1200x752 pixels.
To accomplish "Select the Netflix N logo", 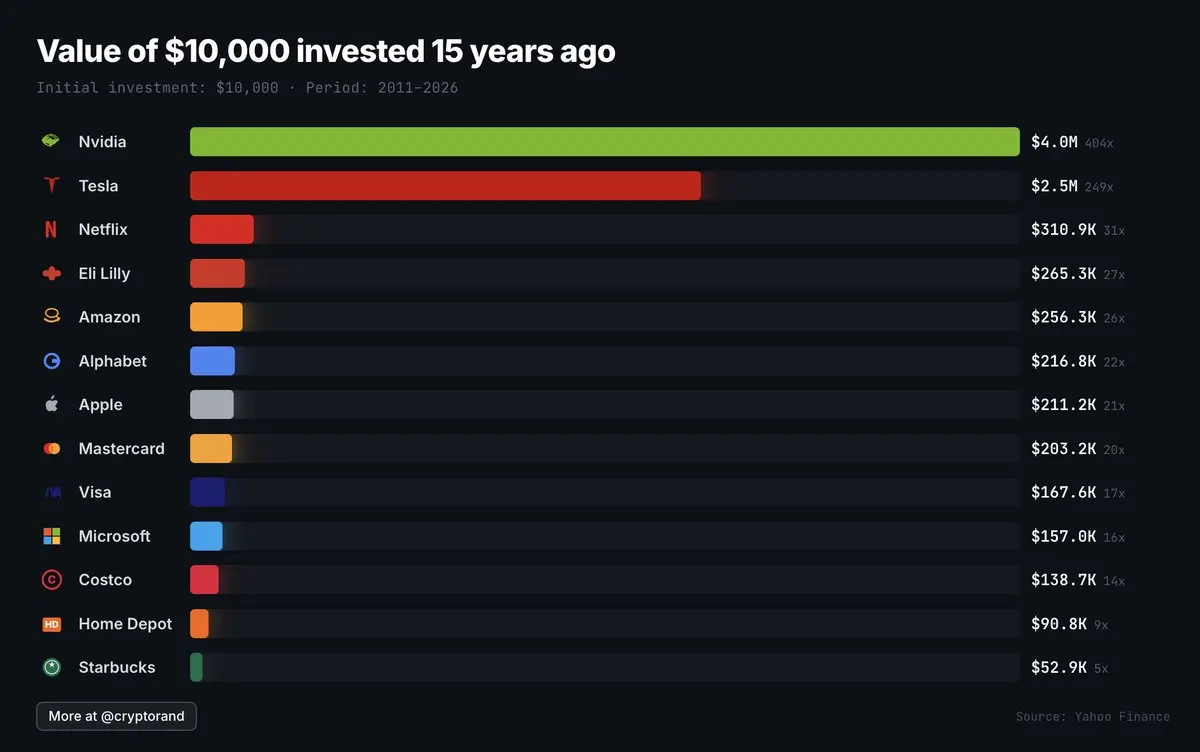I will (x=51, y=230).
